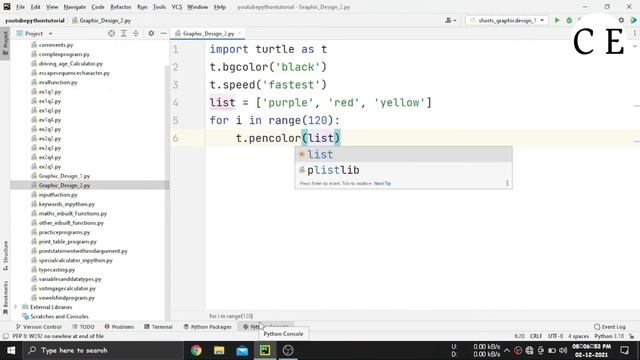Open run configuration dropdown shorts_graphicdesign_1
This screenshot has width=640, height=360.
tap(507, 20)
